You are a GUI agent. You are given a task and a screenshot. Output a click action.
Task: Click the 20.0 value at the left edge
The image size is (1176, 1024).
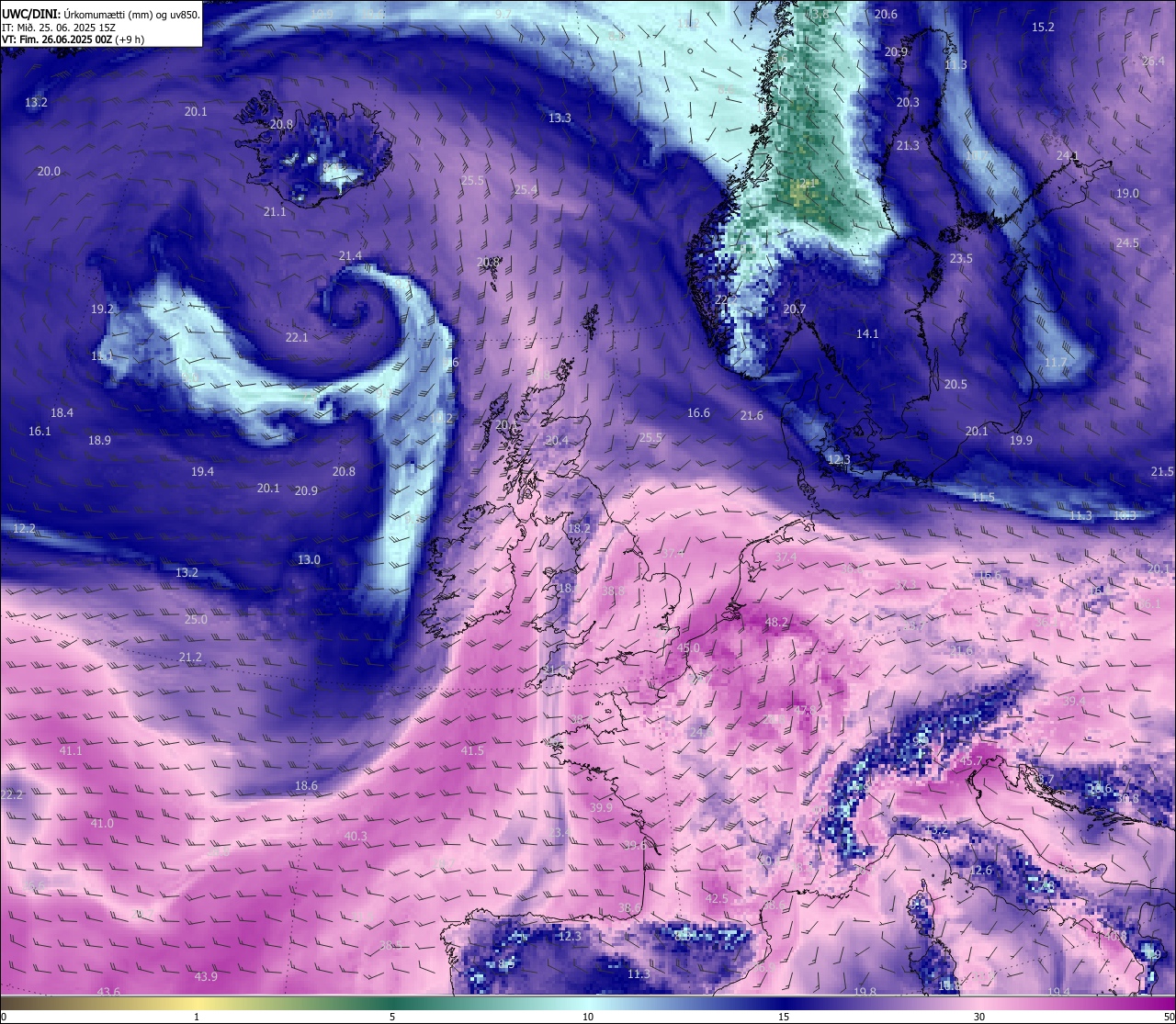pyautogui.click(x=49, y=172)
